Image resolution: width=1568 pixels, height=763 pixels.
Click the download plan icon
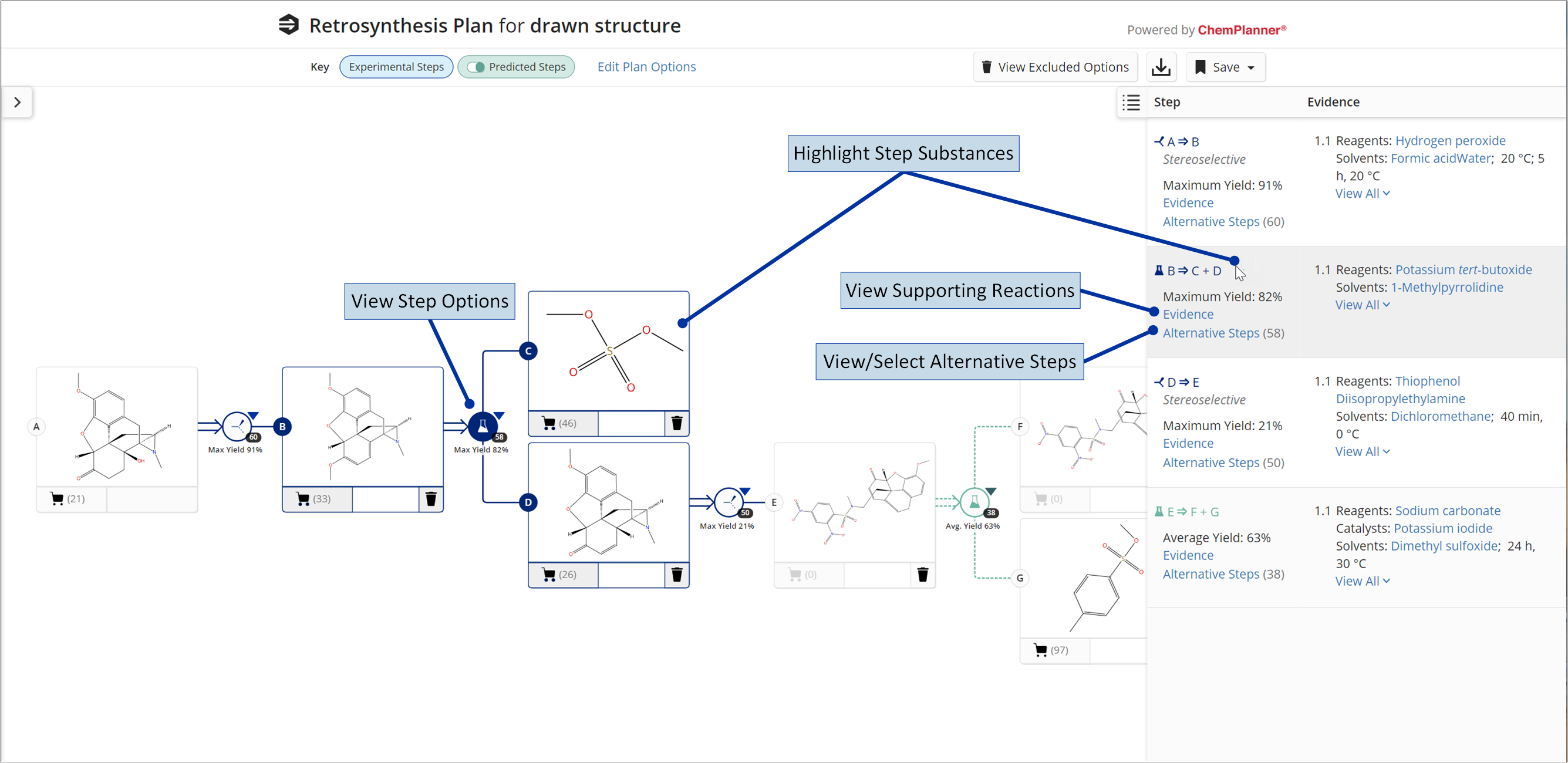1161,67
